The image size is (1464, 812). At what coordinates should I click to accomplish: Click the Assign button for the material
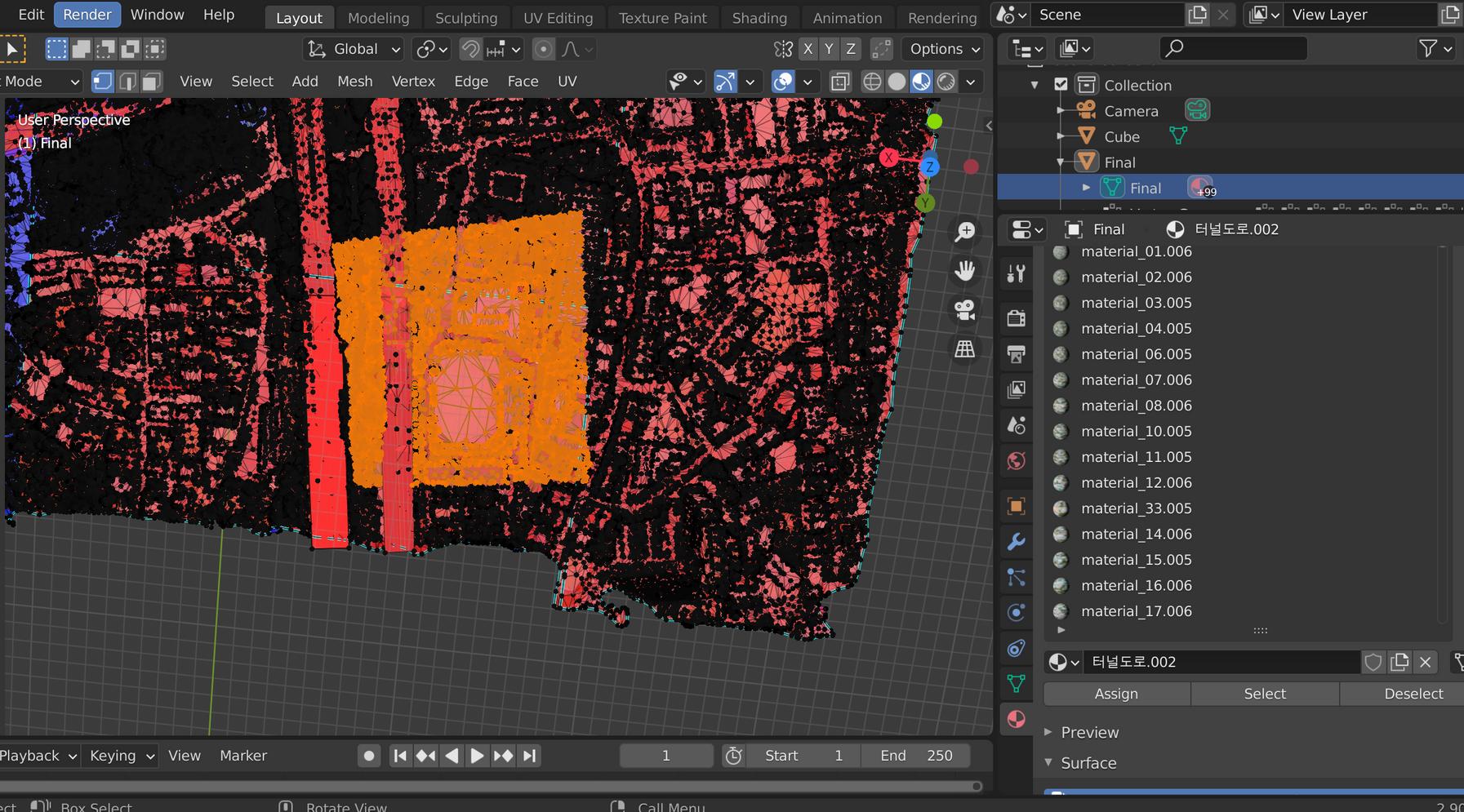[1116, 693]
